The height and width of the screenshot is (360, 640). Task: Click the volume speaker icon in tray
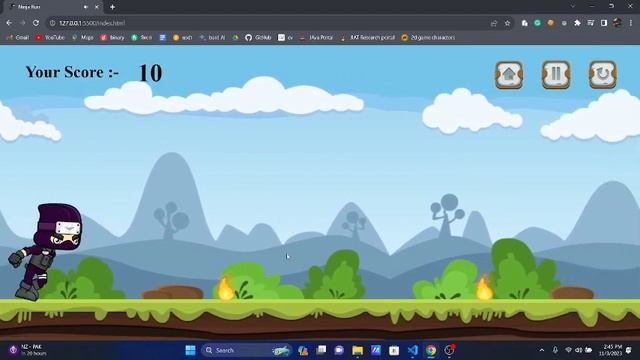click(x=578, y=350)
